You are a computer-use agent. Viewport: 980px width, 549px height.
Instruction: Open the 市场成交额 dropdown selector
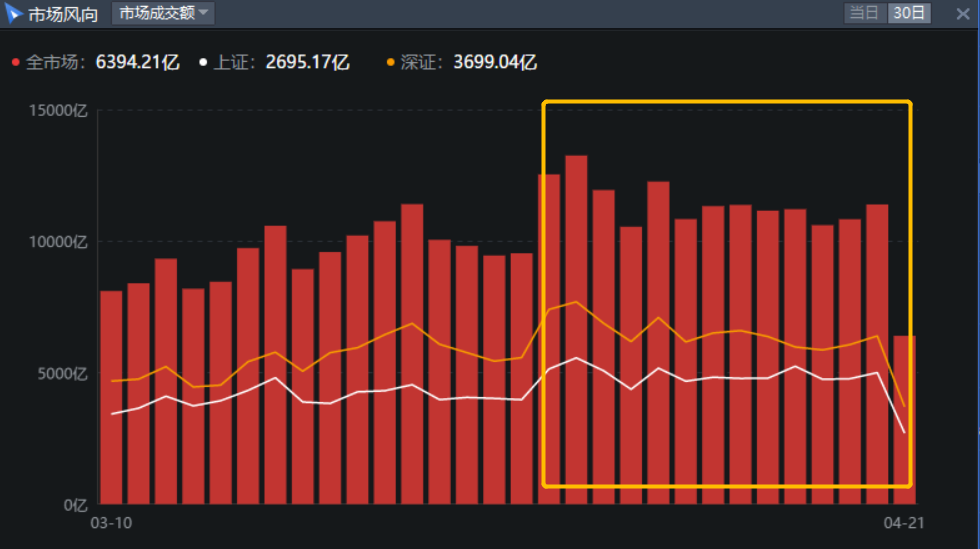click(163, 13)
